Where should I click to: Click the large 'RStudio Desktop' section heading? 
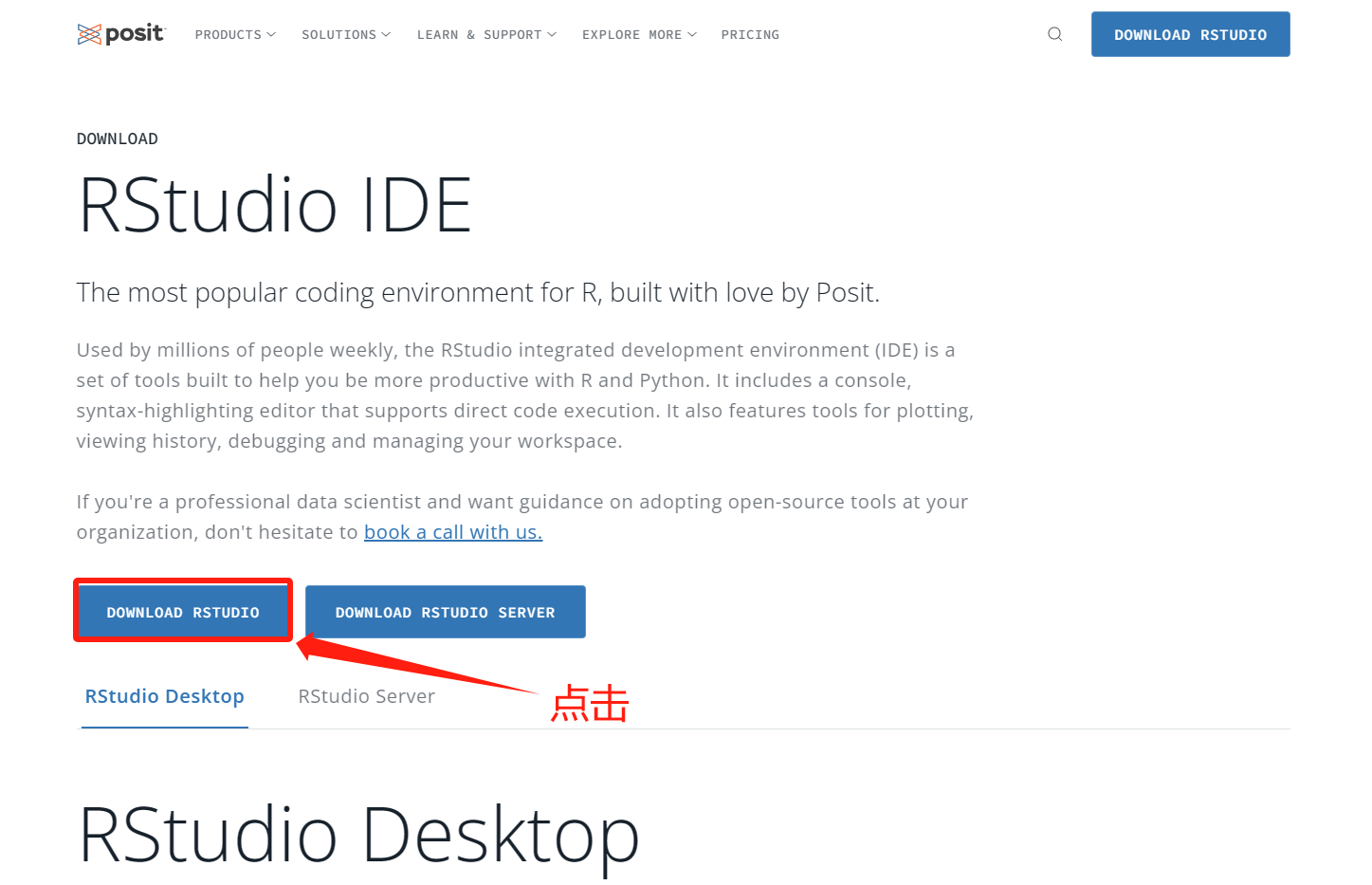click(358, 836)
